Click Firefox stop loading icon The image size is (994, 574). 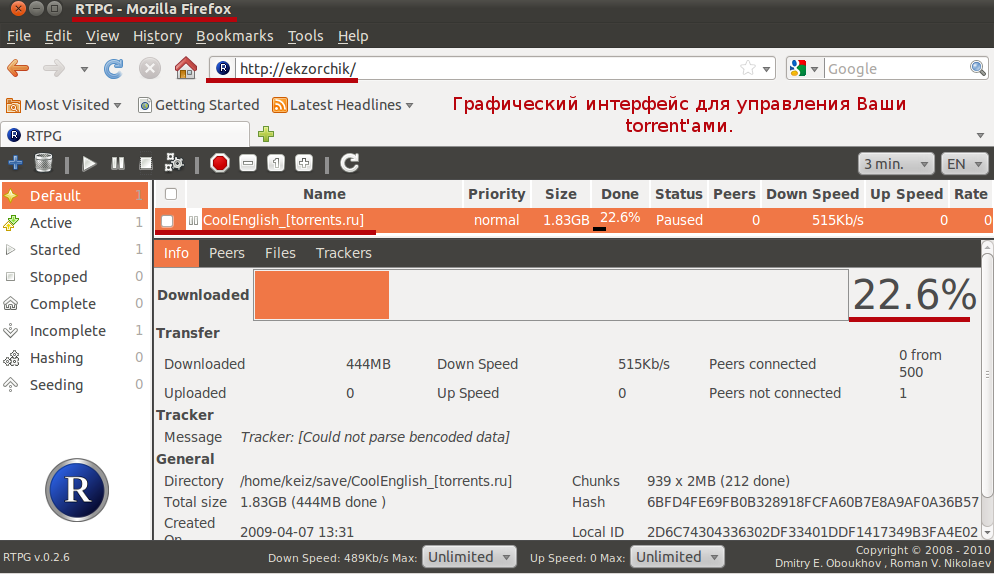[x=150, y=68]
